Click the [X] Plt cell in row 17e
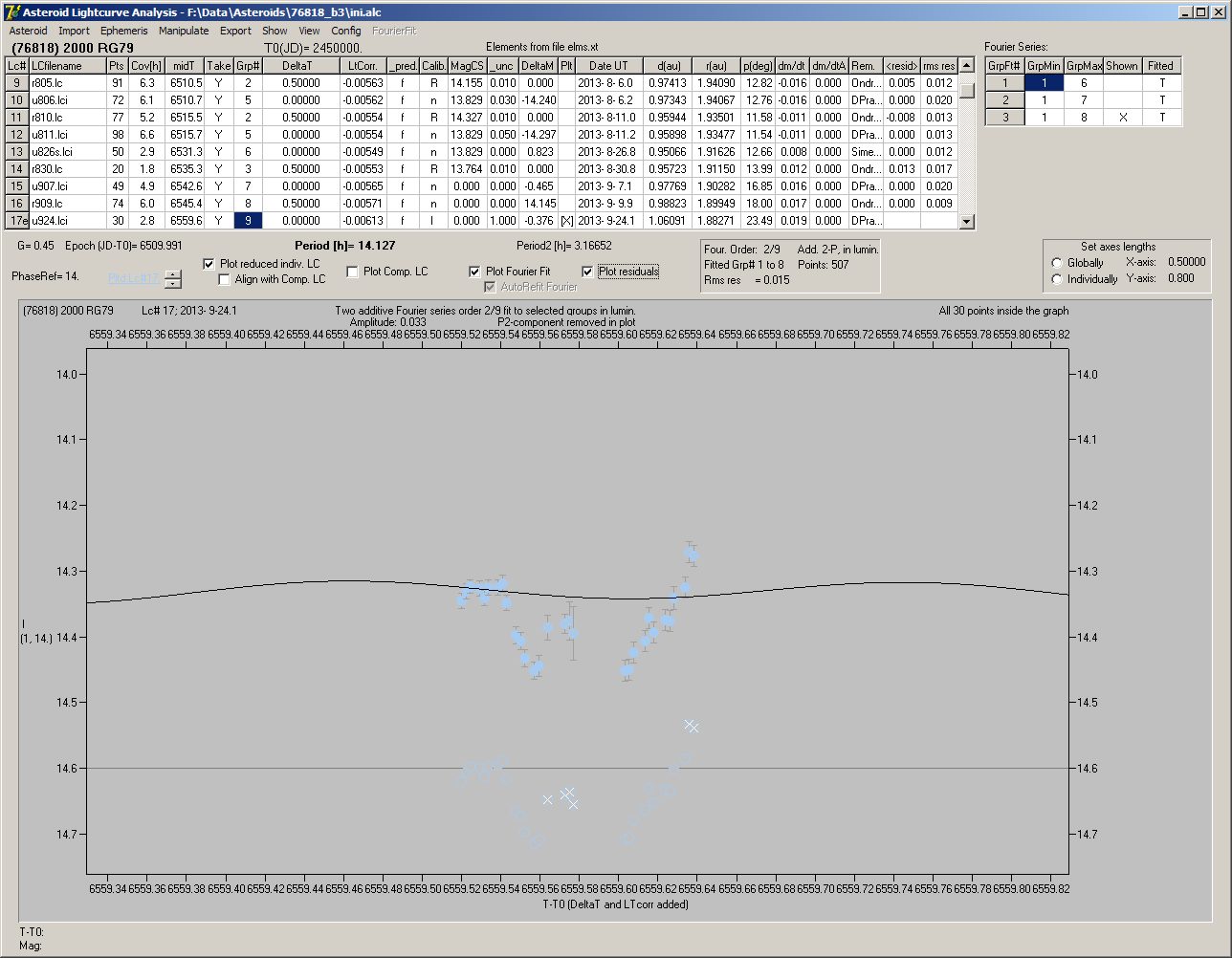The height and width of the screenshot is (958, 1232). (x=566, y=221)
